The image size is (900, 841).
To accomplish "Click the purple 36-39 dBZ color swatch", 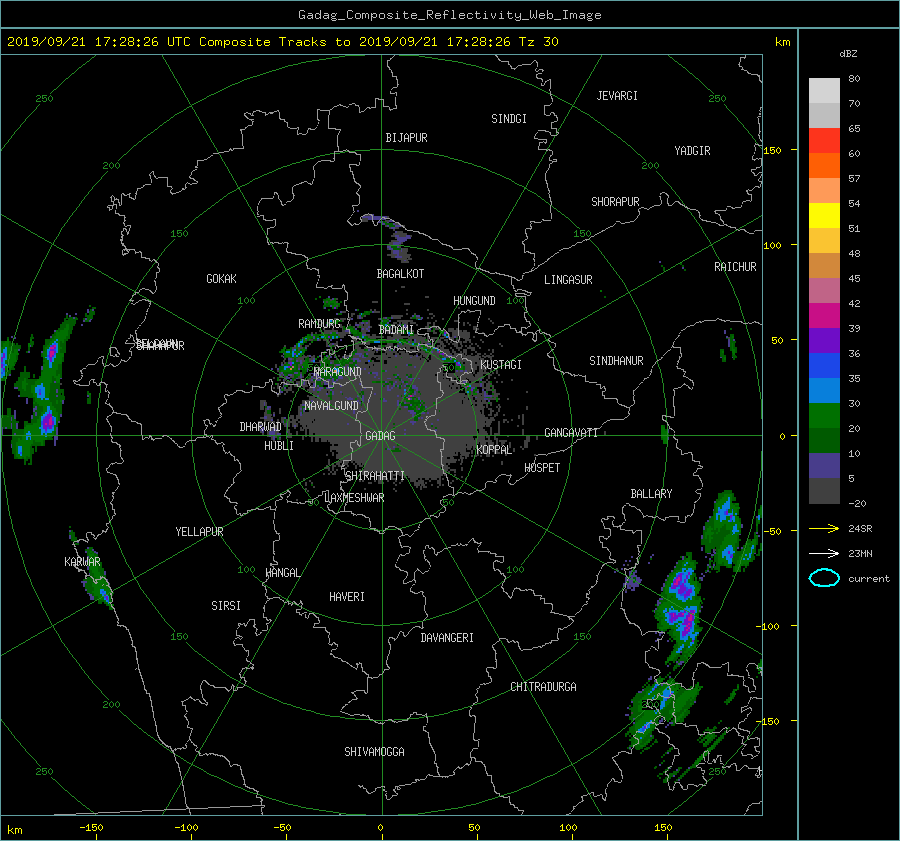I will tap(824, 341).
